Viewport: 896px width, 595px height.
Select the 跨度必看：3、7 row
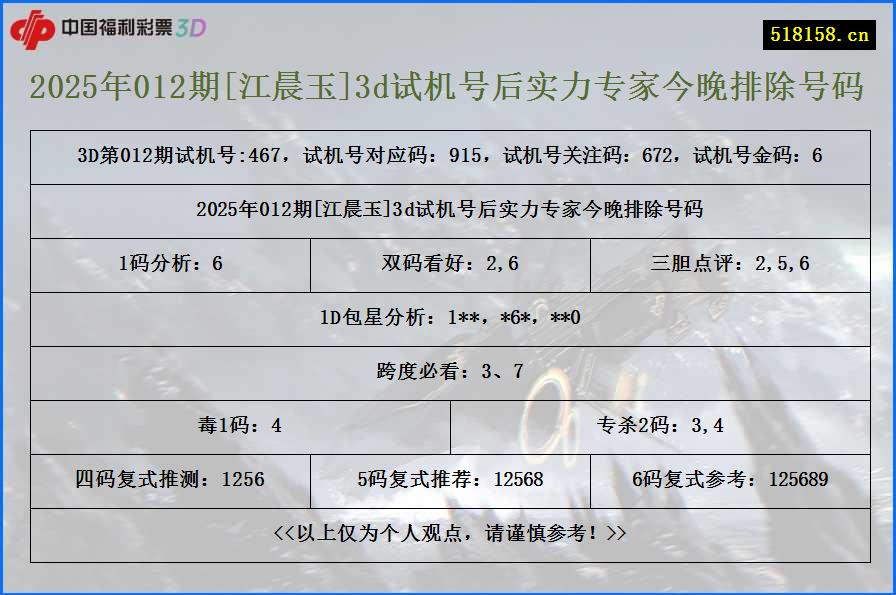[448, 373]
